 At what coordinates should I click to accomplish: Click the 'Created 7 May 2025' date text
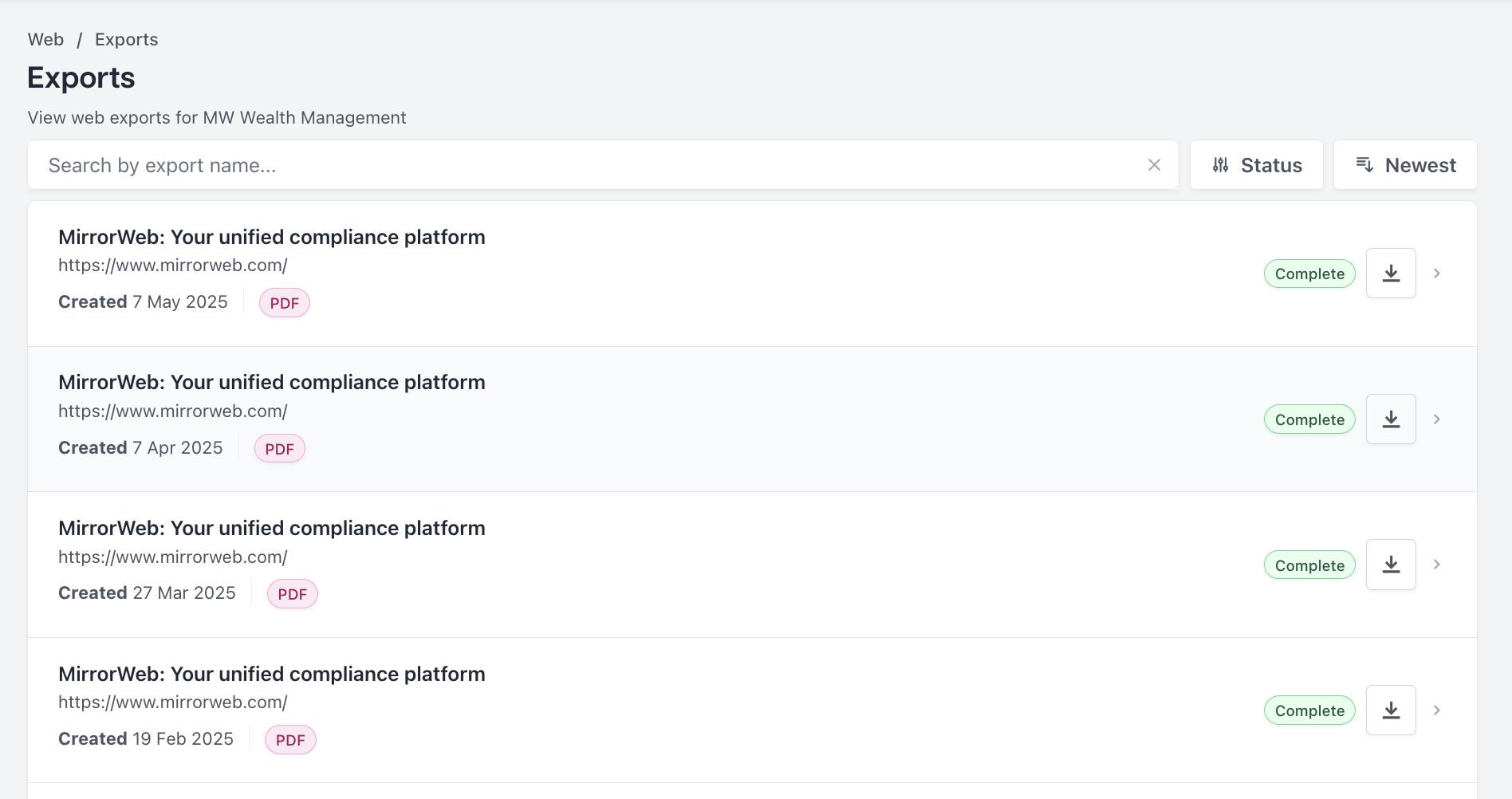143,302
